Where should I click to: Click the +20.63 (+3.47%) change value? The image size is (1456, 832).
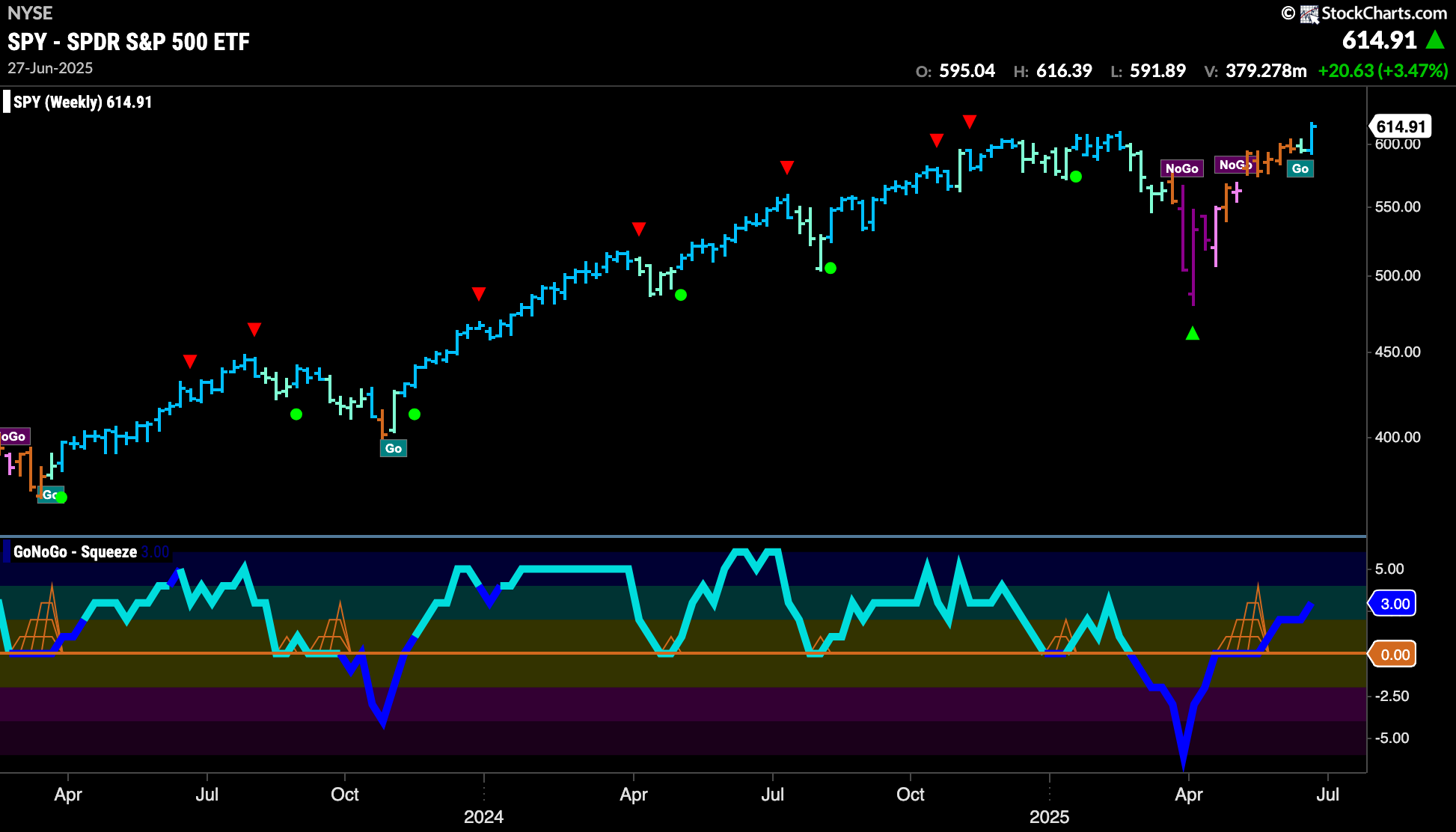1383,71
